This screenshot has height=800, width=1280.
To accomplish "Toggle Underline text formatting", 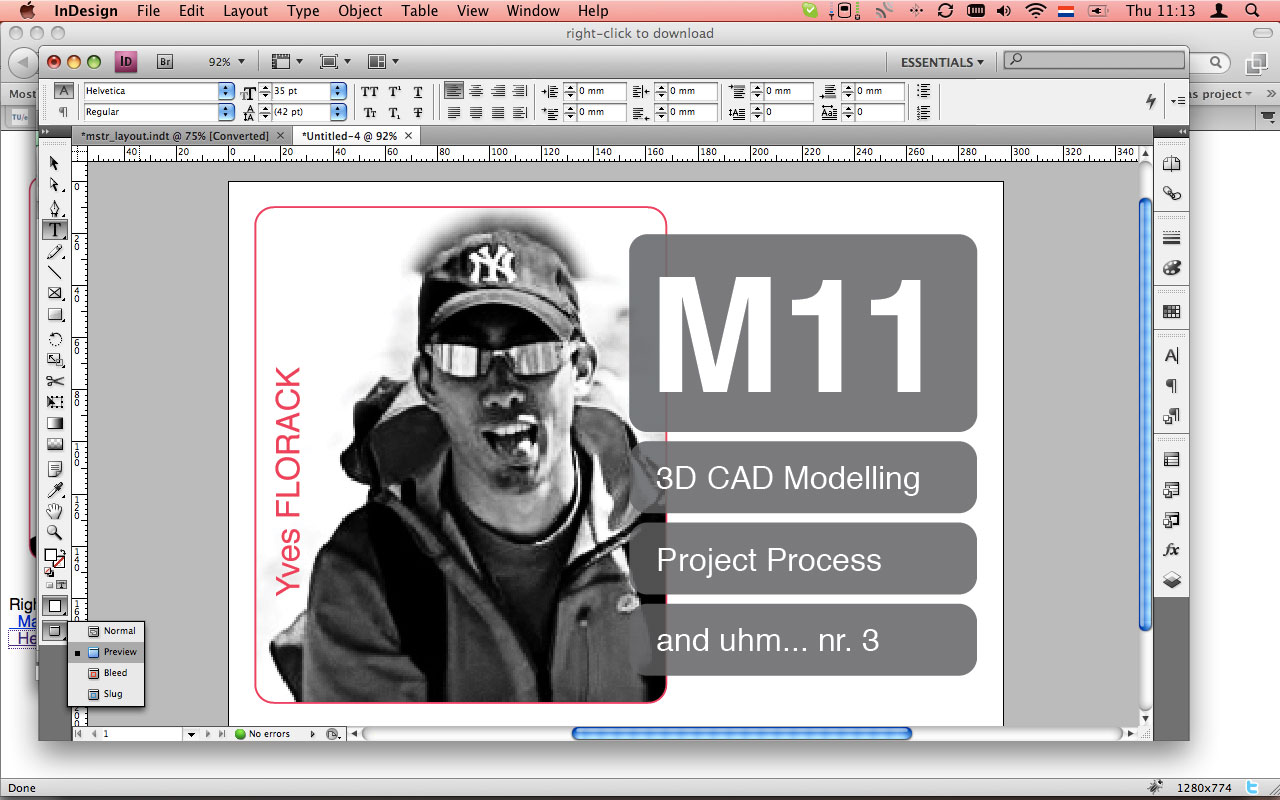I will (x=418, y=91).
